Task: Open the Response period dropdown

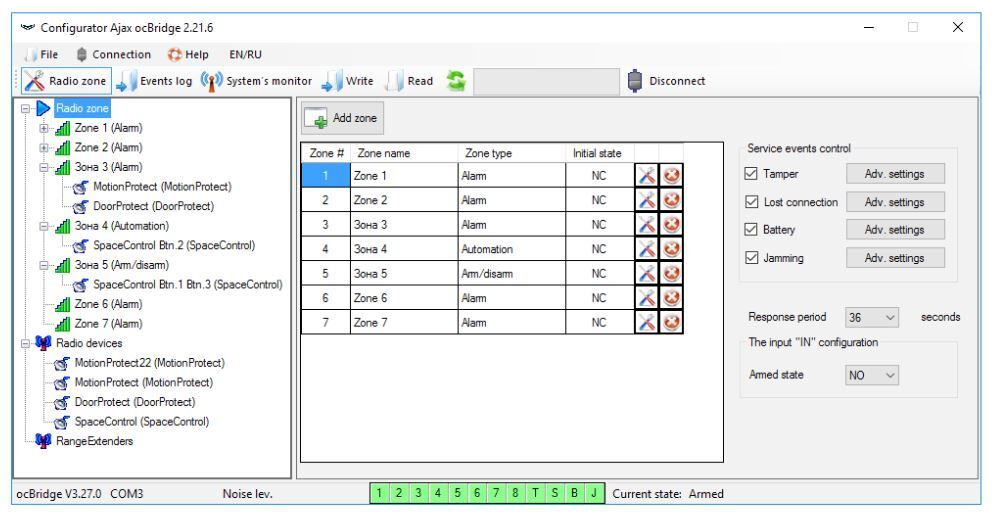Action: [866, 317]
